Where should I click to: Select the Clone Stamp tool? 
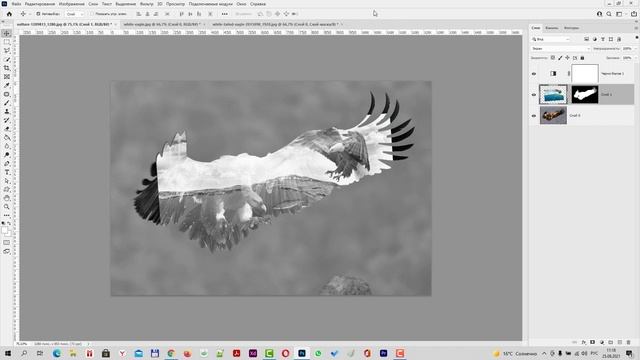tap(7, 111)
